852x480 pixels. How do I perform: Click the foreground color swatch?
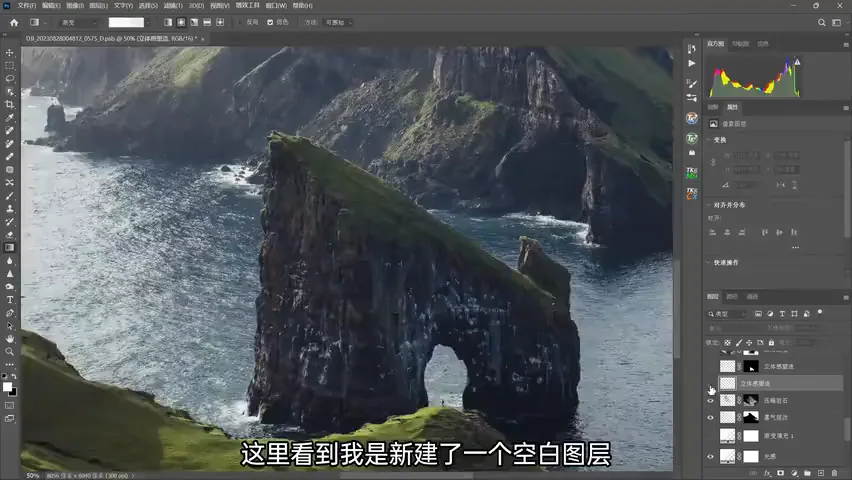click(x=7, y=387)
